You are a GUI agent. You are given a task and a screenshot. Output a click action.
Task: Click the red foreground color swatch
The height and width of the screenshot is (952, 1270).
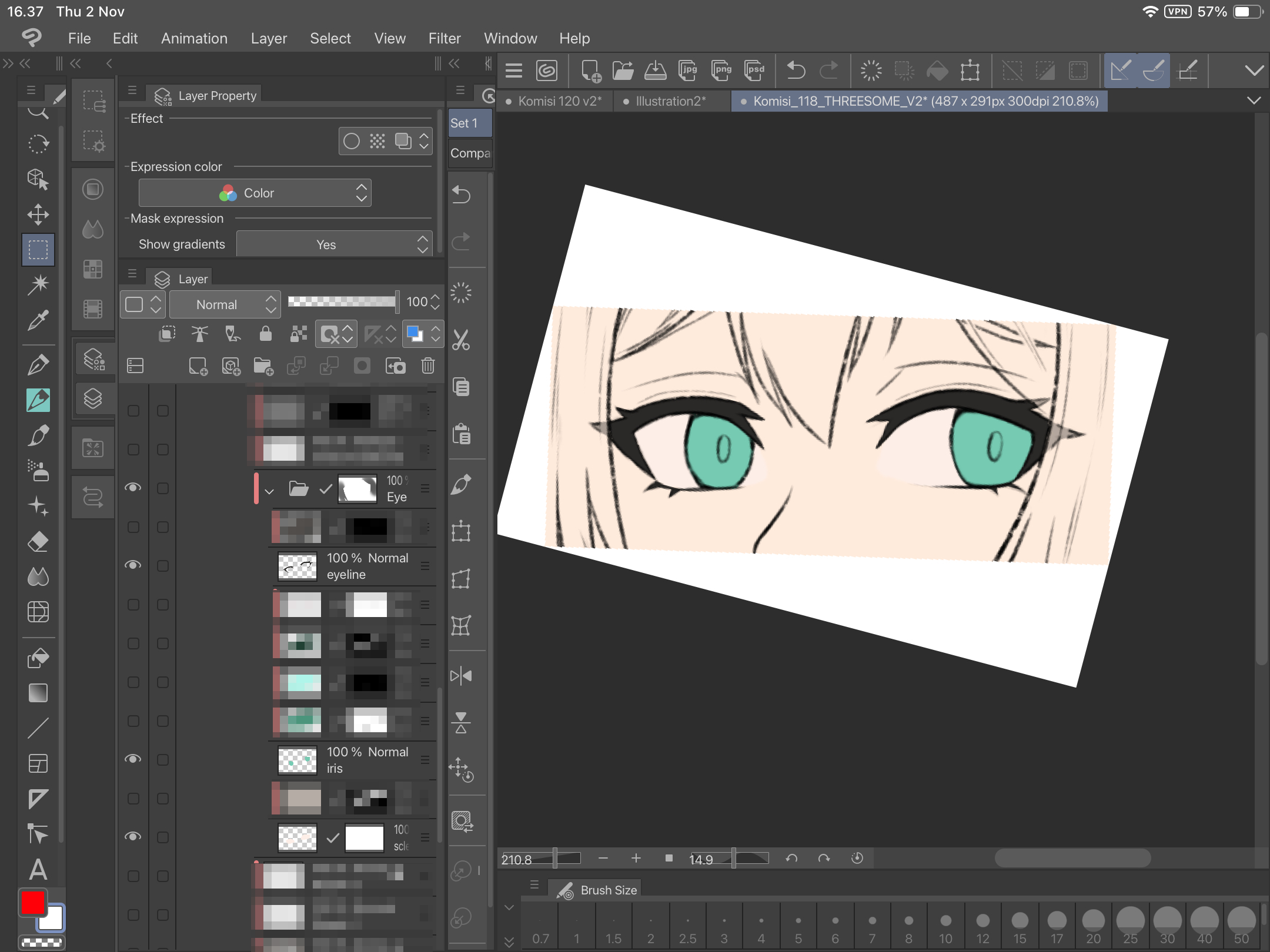tap(33, 903)
